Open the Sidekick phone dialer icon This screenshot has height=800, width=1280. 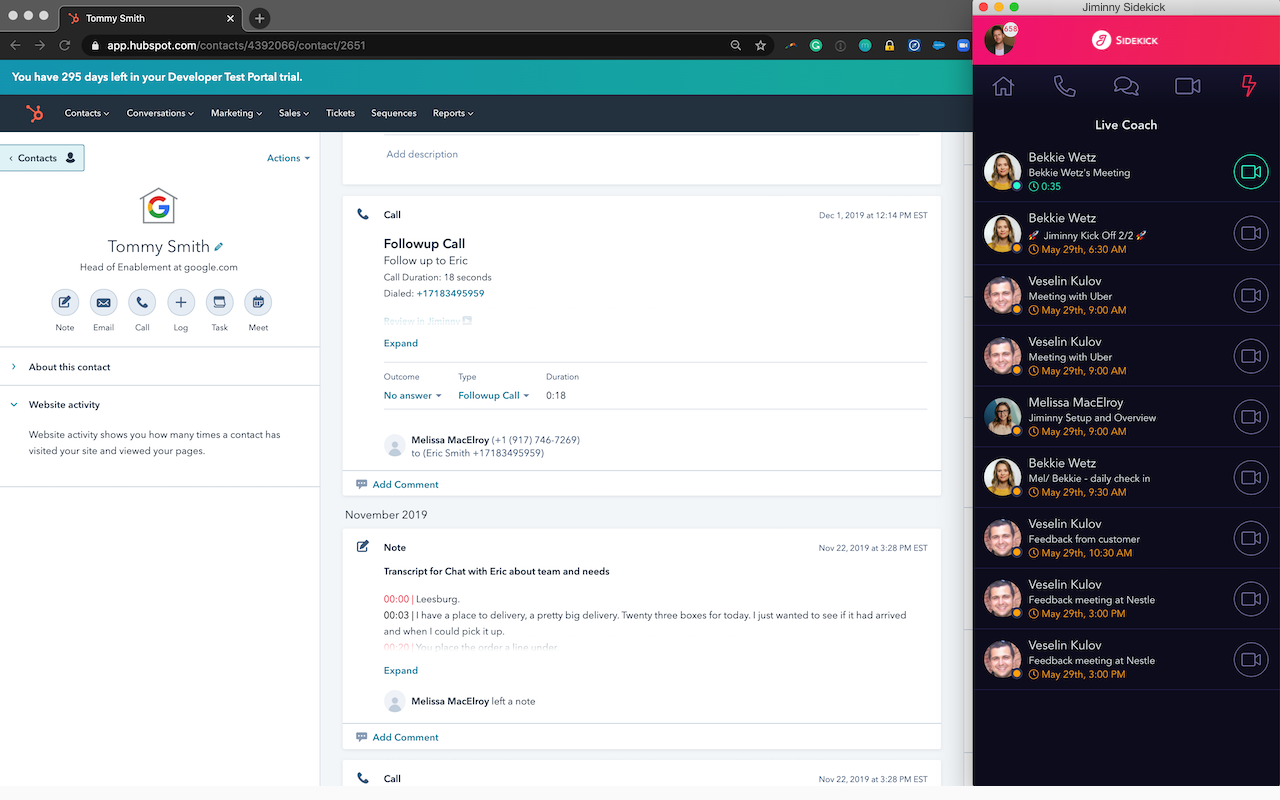point(1065,87)
